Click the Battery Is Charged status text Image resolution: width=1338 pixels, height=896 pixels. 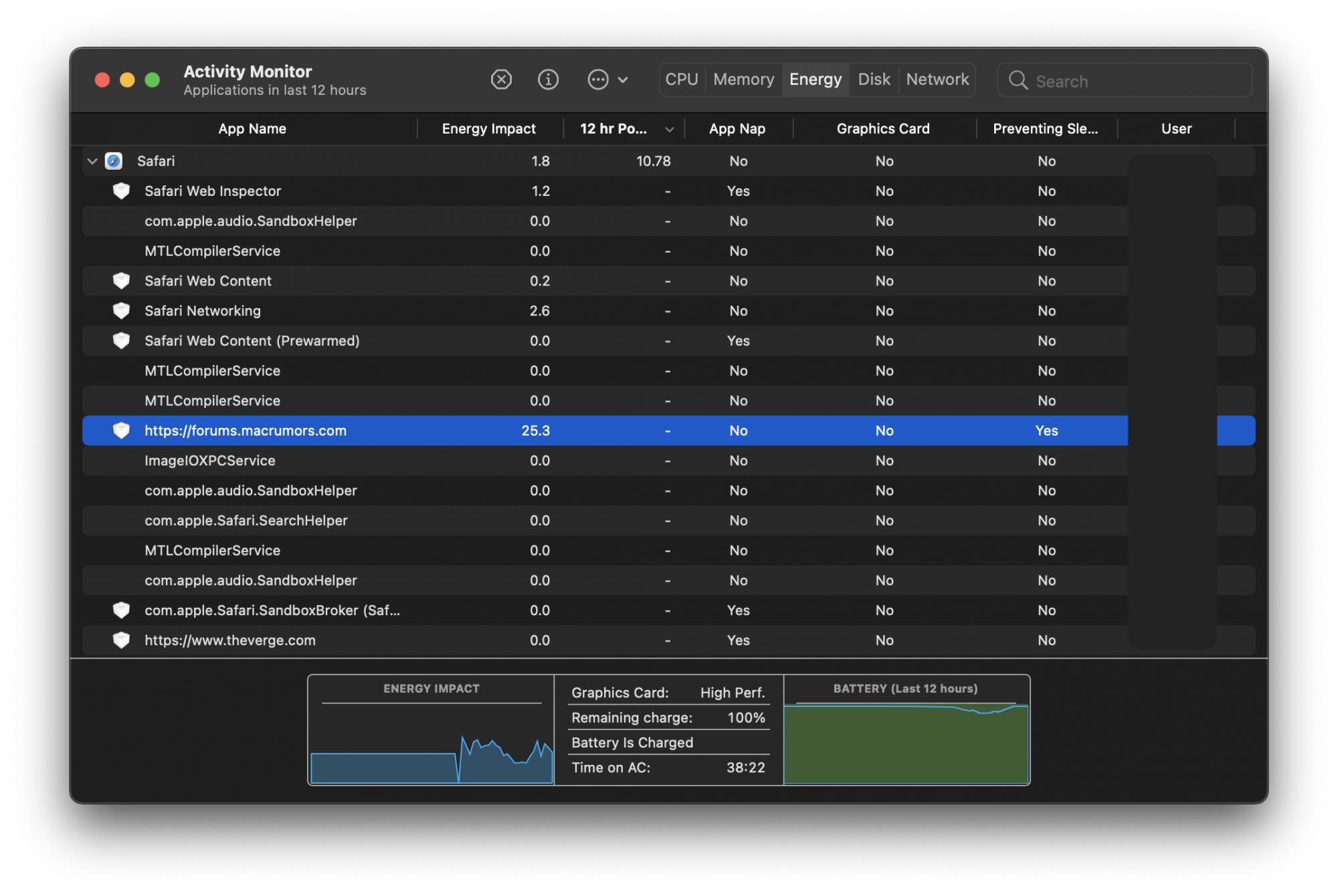(632, 743)
